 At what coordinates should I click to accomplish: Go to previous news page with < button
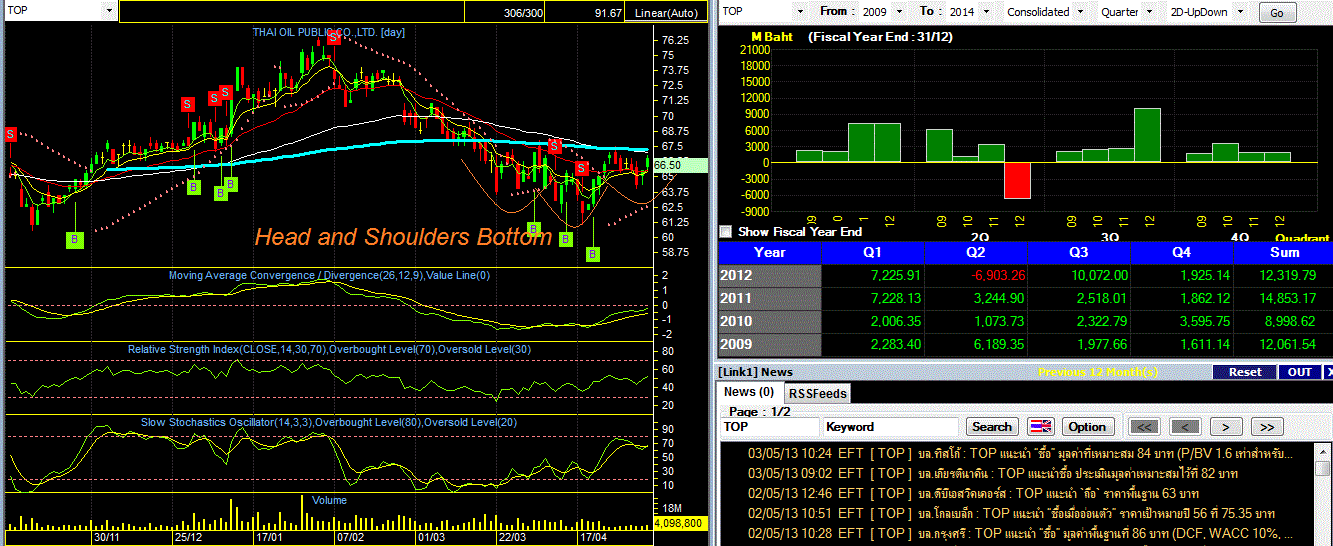pyautogui.click(x=1185, y=427)
